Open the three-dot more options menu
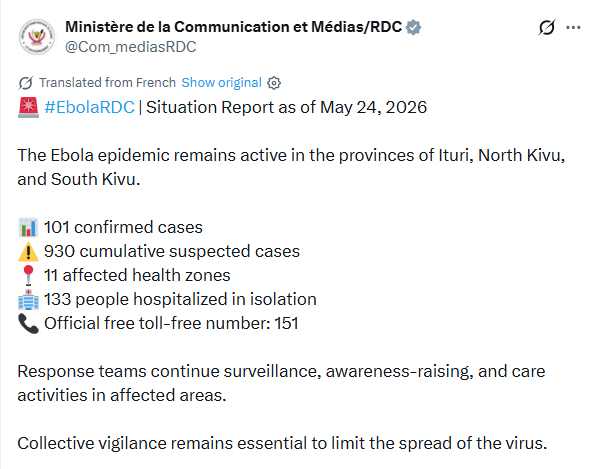This screenshot has height=469, width=597. click(573, 27)
